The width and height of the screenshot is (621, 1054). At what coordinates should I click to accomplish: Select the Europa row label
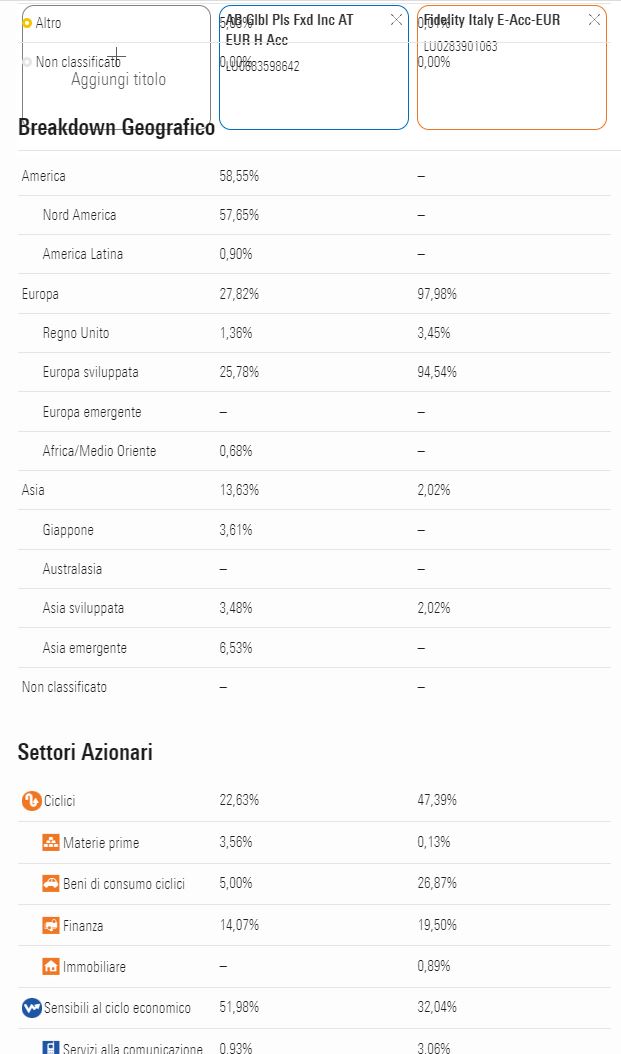(x=40, y=294)
